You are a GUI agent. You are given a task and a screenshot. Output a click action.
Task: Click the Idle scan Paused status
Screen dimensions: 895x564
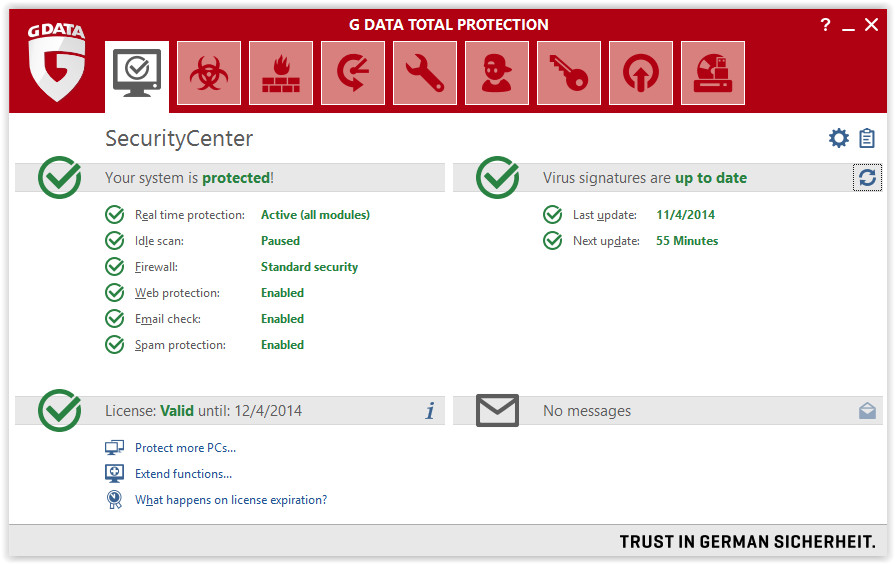(x=280, y=241)
